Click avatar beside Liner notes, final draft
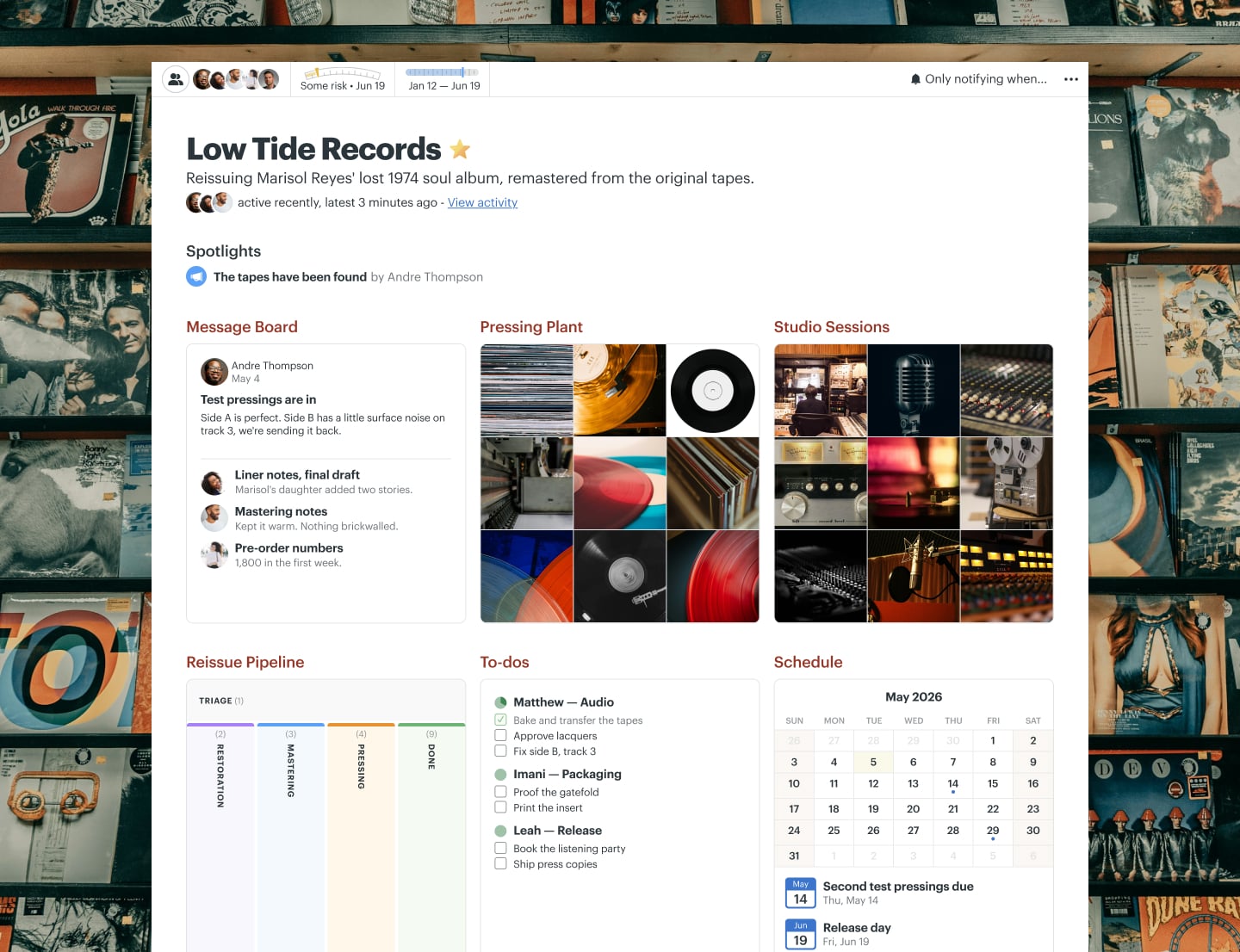1240x952 pixels. pyautogui.click(x=214, y=482)
